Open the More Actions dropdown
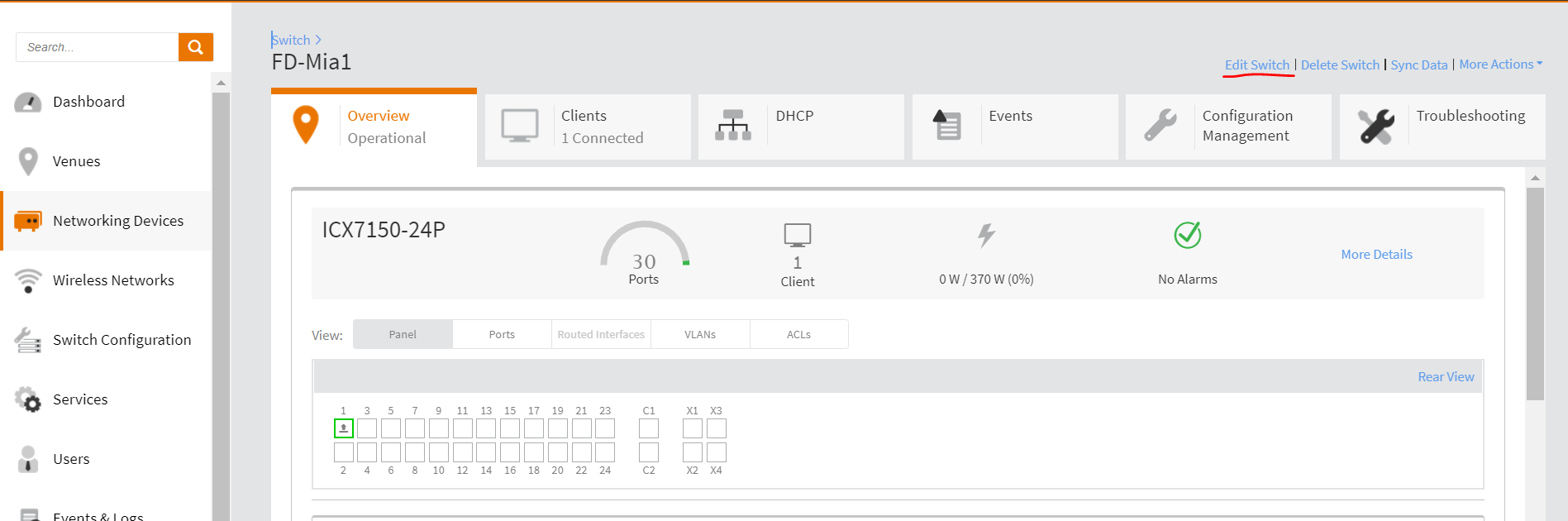The image size is (1568, 521). click(x=1500, y=65)
